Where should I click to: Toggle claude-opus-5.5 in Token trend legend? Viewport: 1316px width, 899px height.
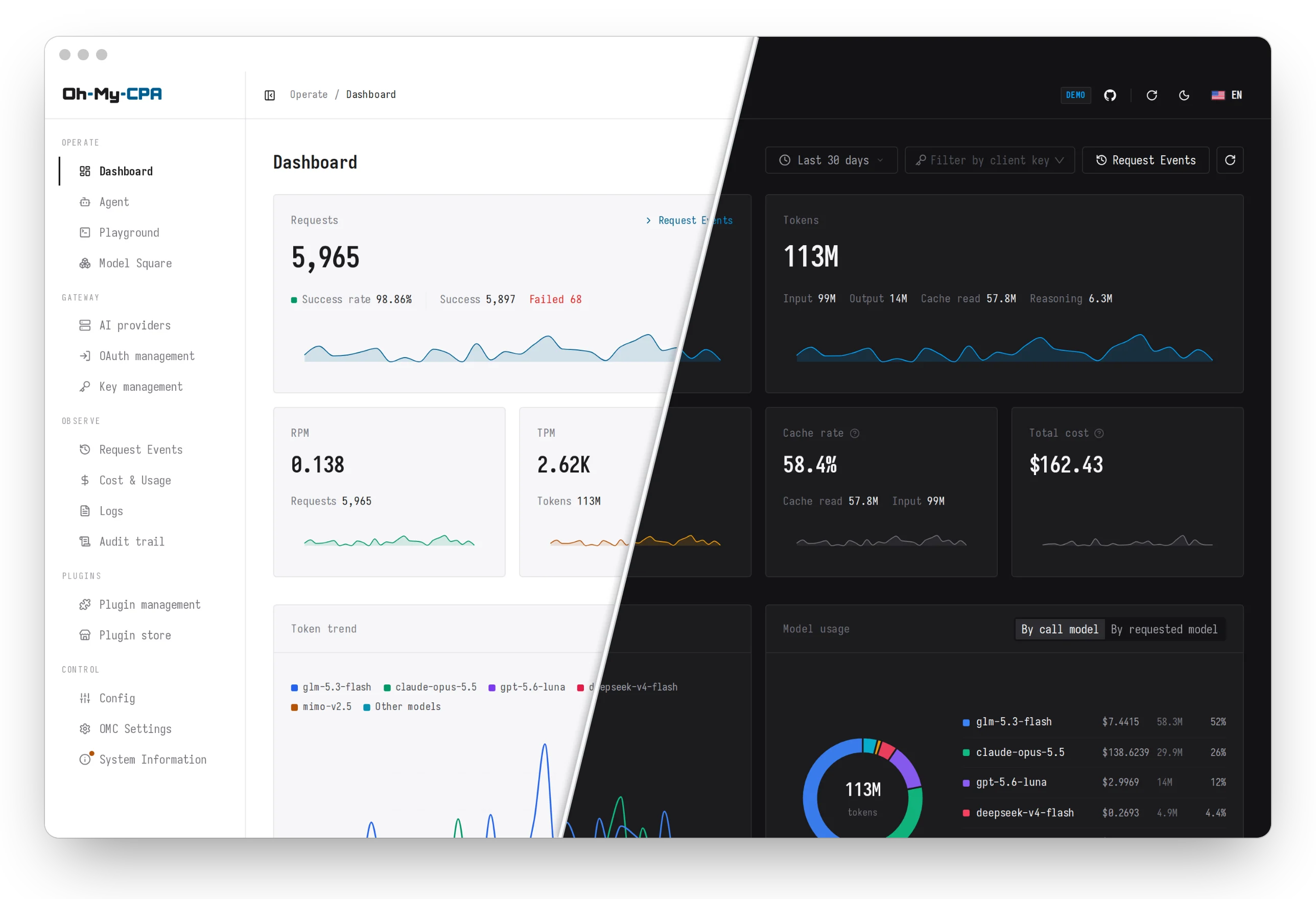pos(430,687)
